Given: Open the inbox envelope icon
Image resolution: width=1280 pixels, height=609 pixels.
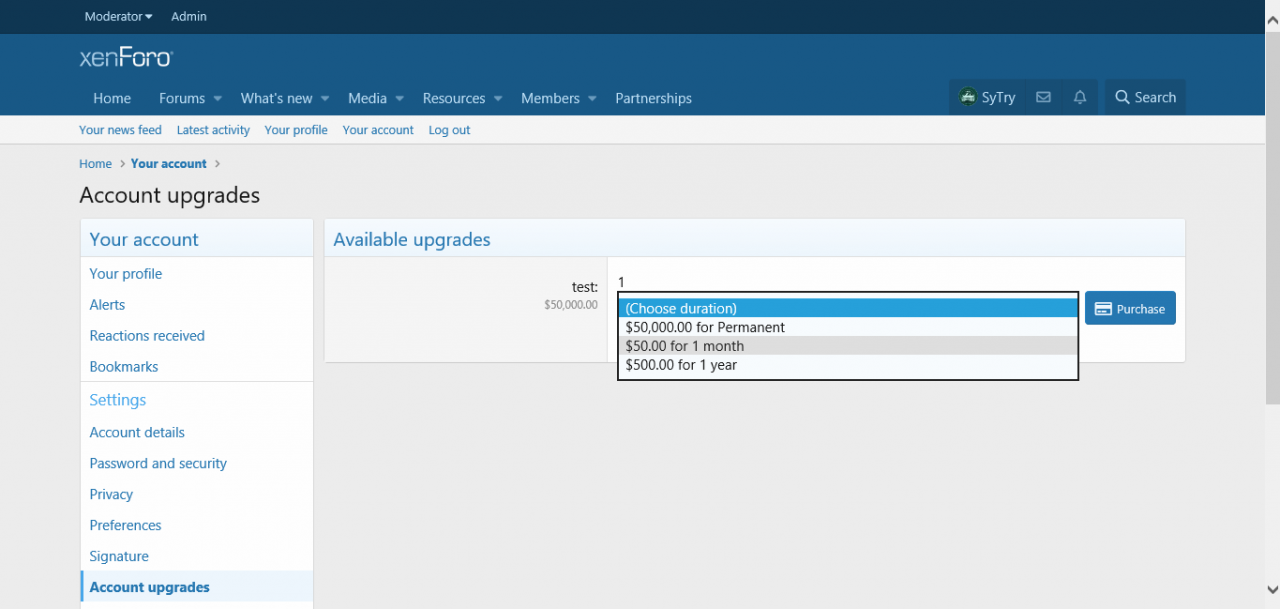Looking at the screenshot, I should pos(1043,97).
